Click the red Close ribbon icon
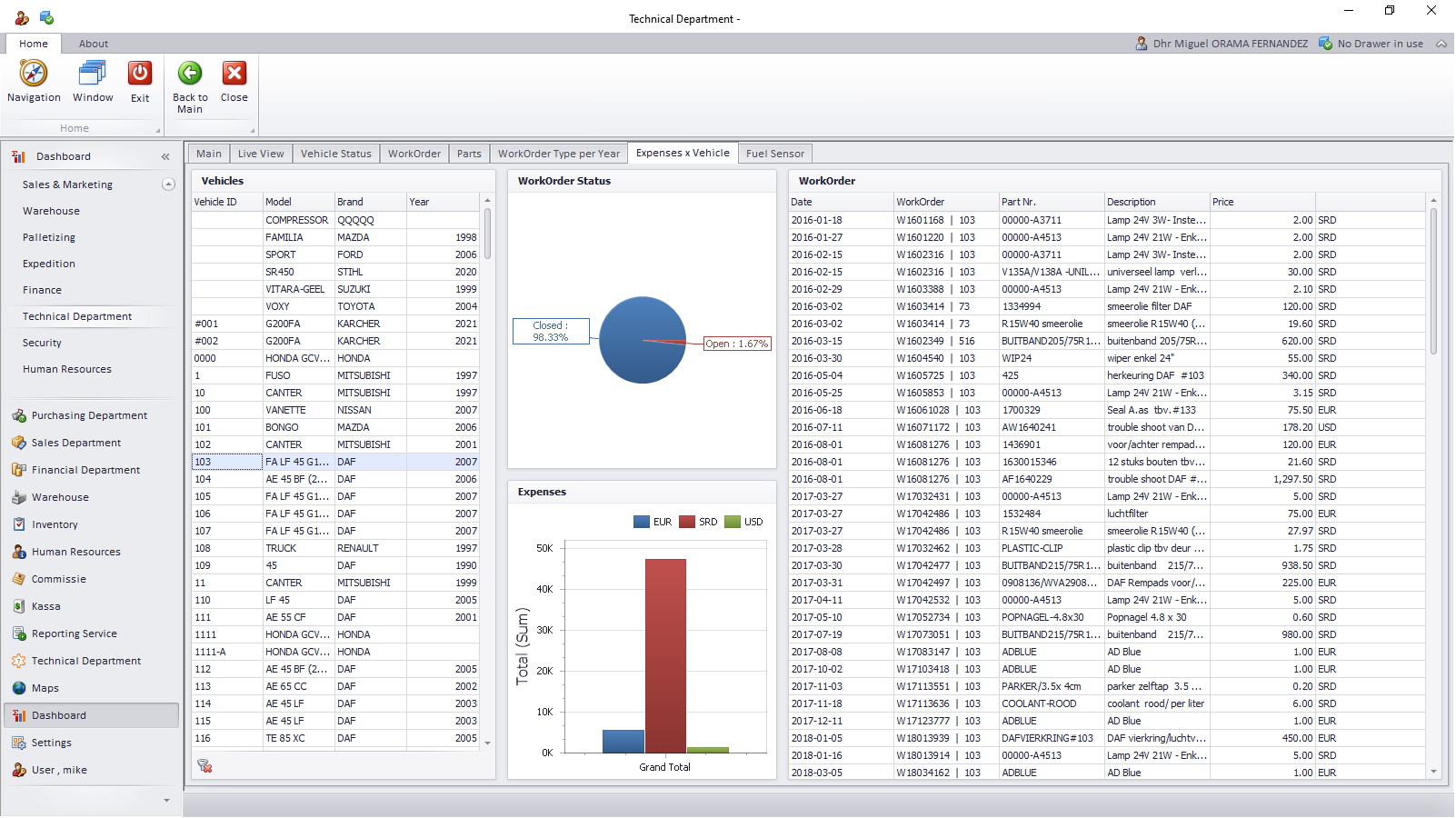Viewport: 1456px width, 818px height. 234,74
